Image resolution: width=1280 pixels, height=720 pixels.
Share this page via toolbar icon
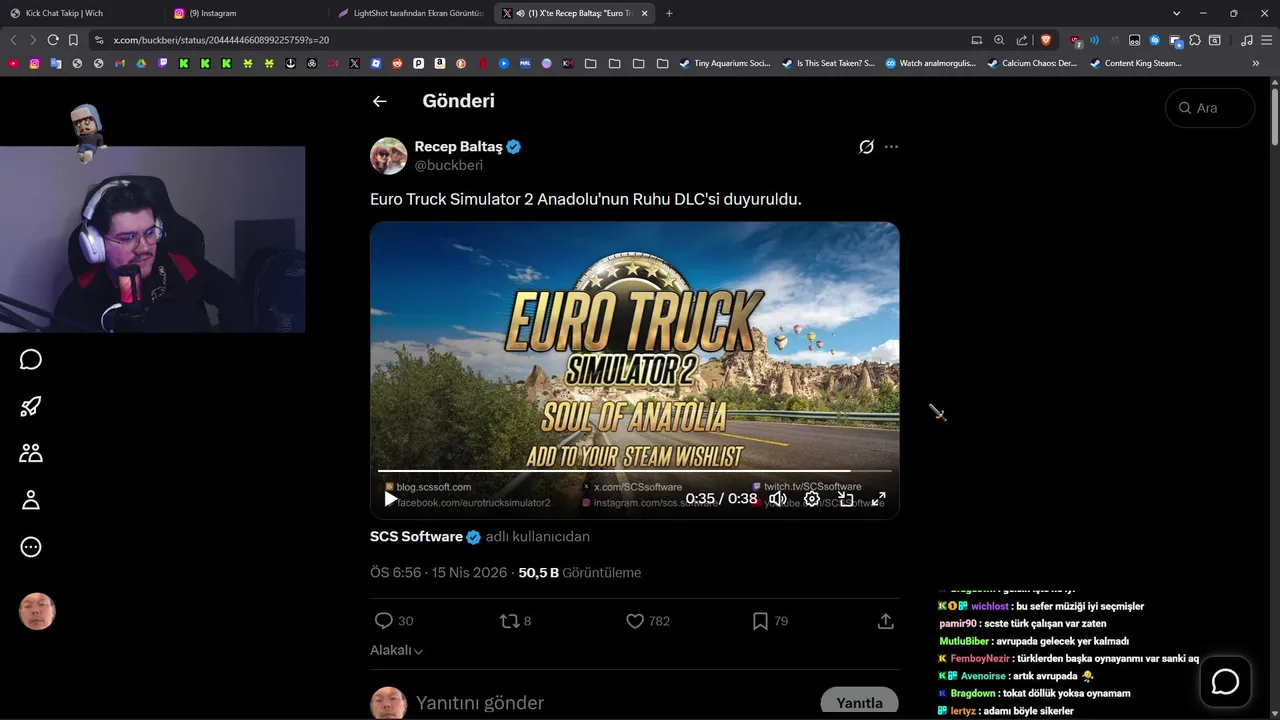click(x=1022, y=40)
